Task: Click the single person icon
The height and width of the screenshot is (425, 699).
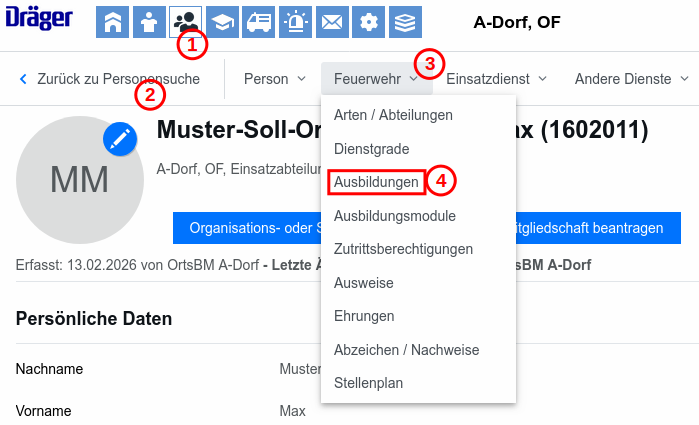Action: click(149, 22)
